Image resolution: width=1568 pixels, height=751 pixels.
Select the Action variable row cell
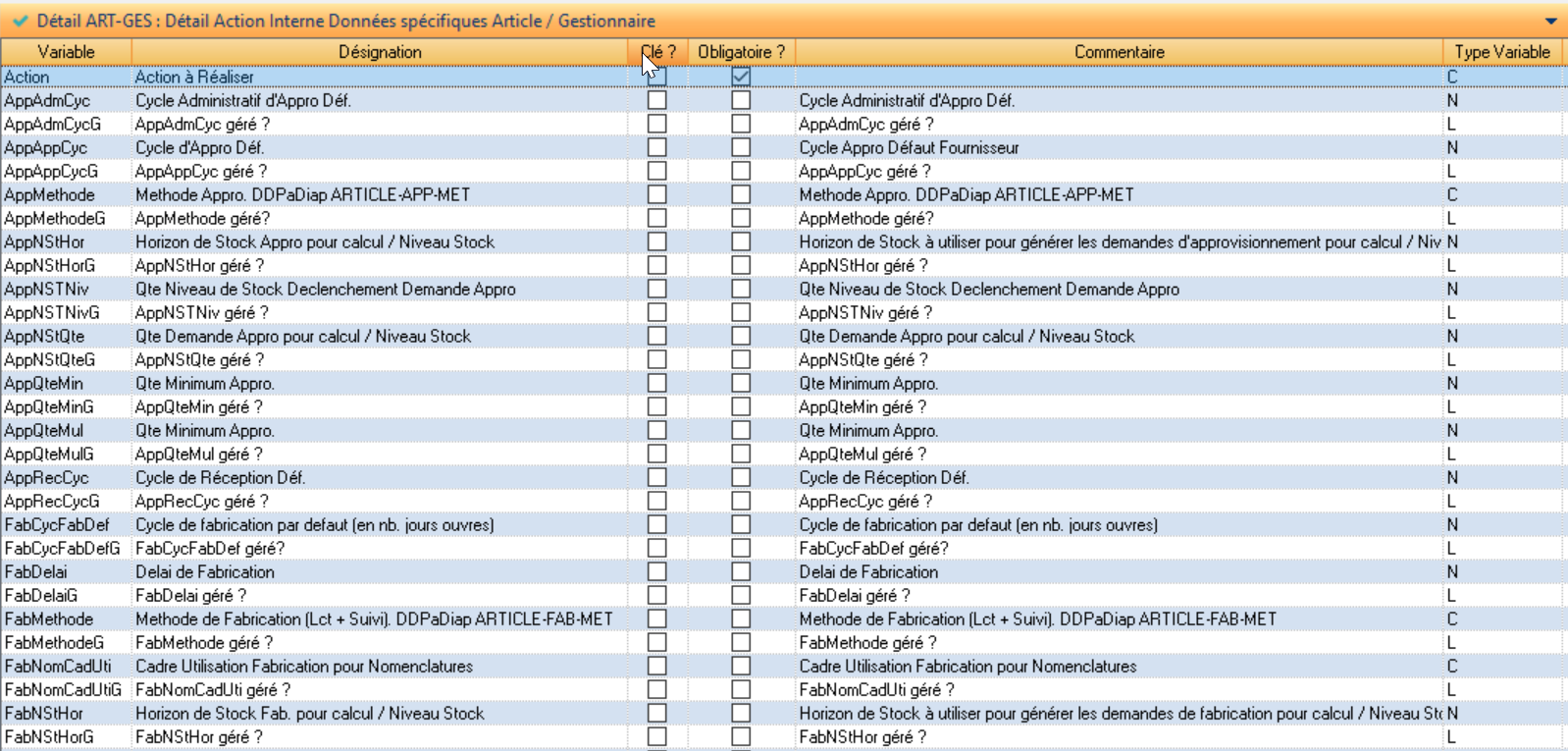coord(27,77)
